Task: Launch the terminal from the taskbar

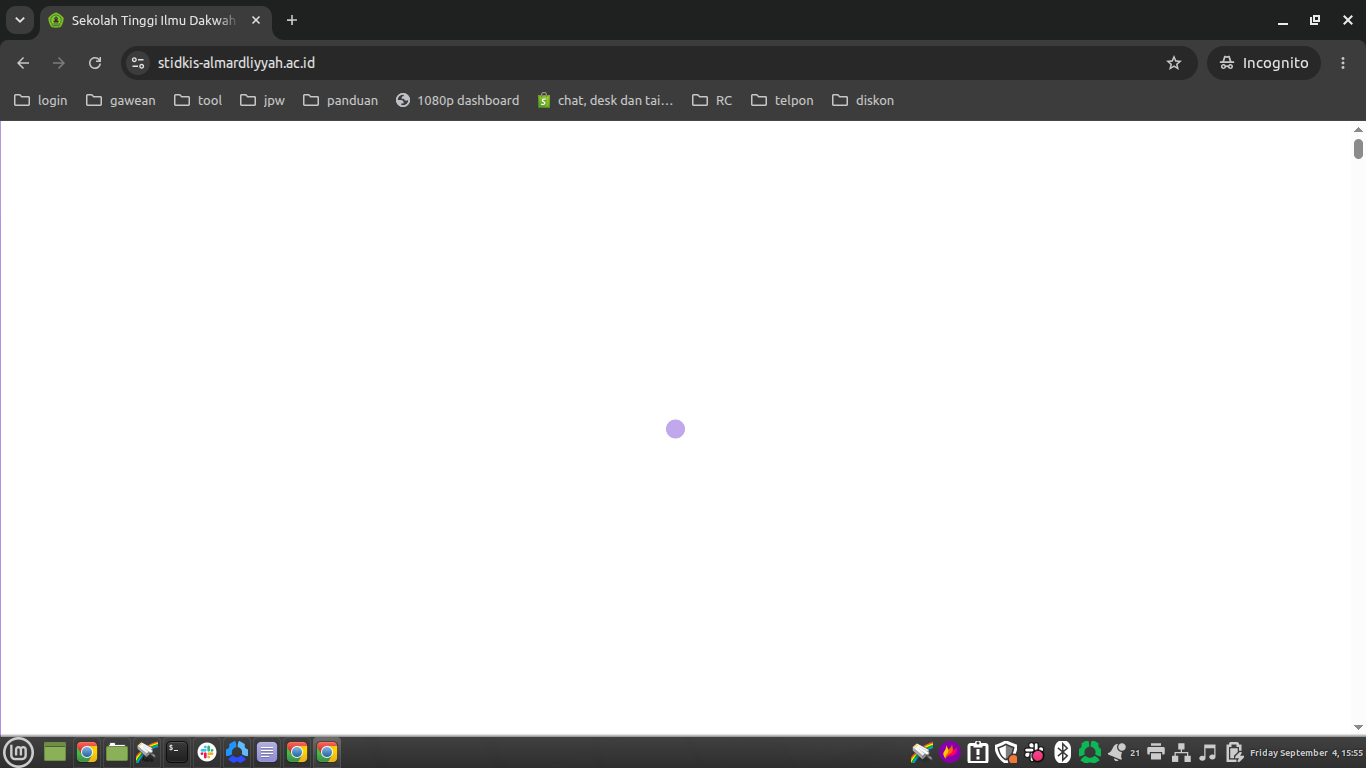Action: pos(177,752)
